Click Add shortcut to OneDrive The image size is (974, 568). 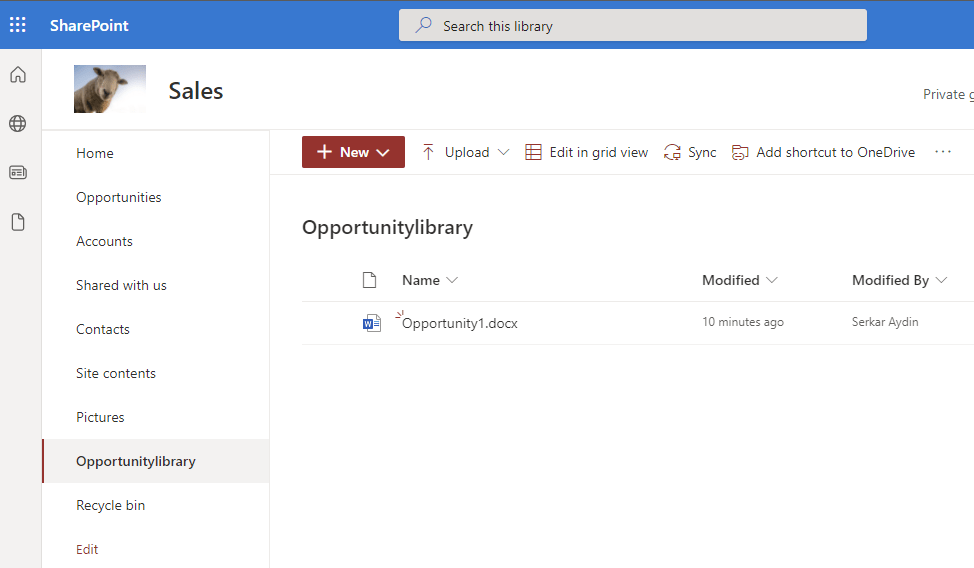[x=835, y=152]
